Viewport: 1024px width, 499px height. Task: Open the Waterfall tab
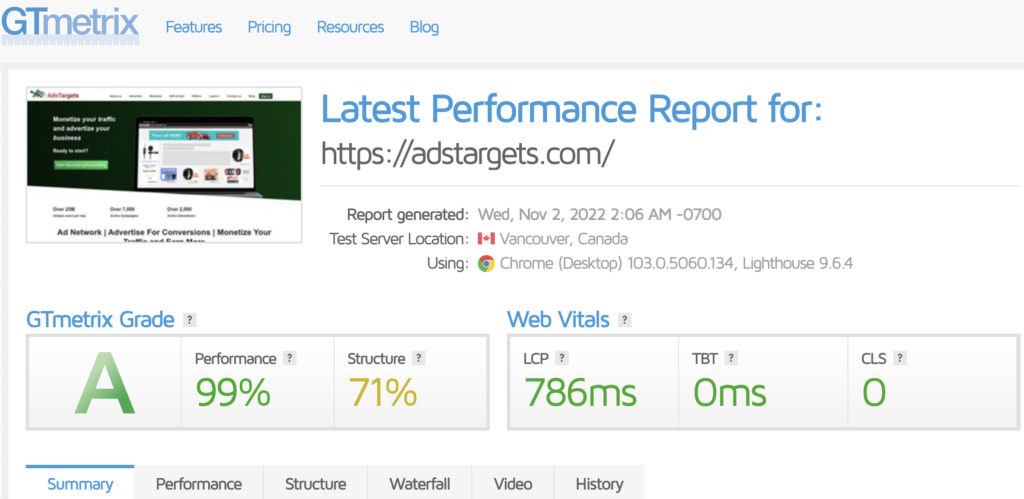419,484
